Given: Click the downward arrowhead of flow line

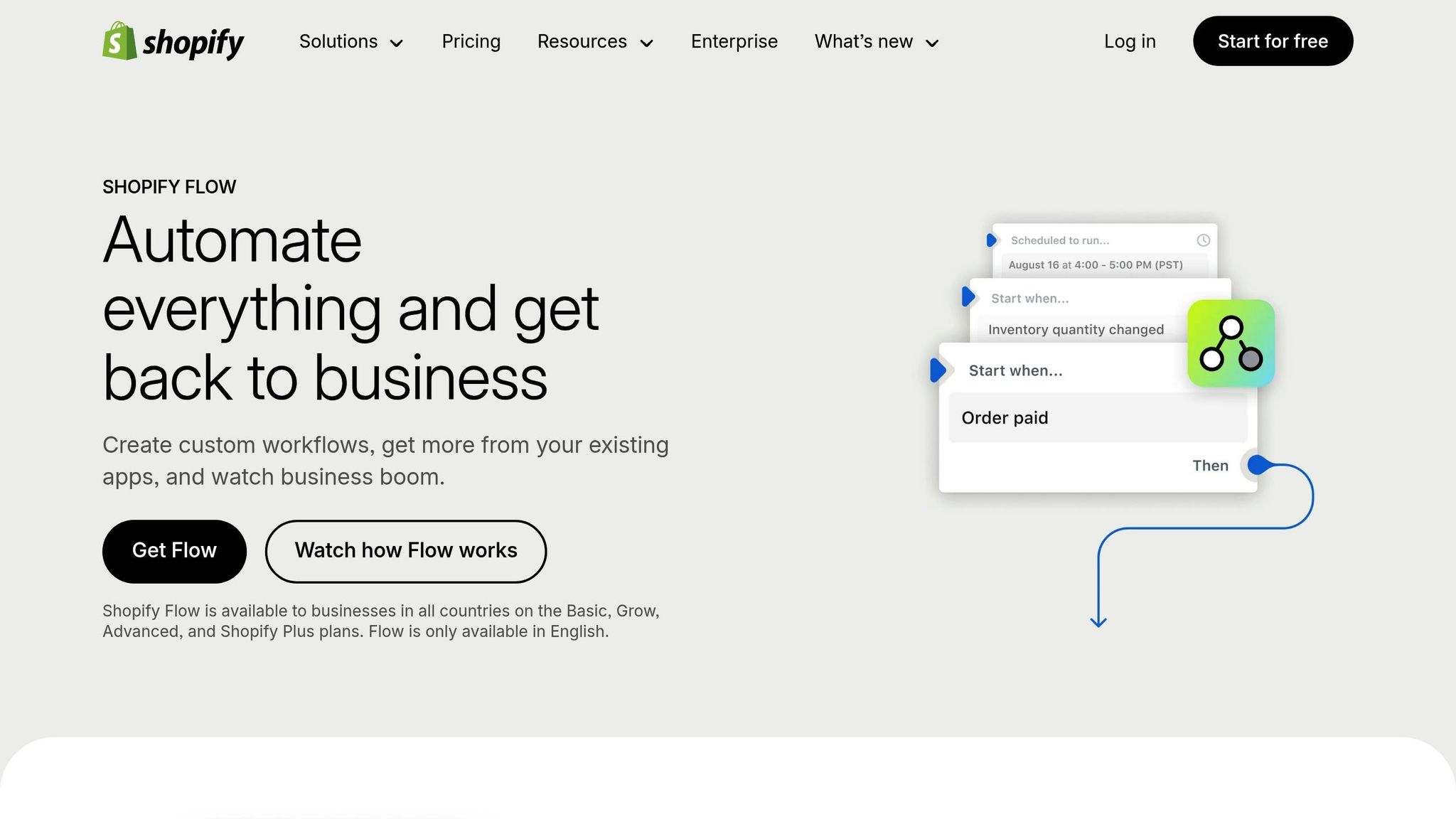Looking at the screenshot, I should (1098, 623).
